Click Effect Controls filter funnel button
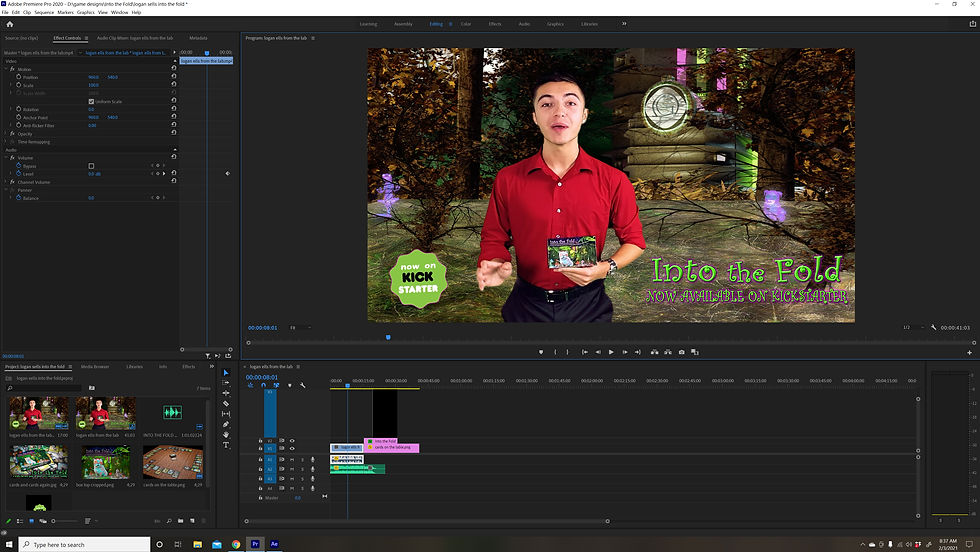The width and height of the screenshot is (980, 552). (208, 356)
